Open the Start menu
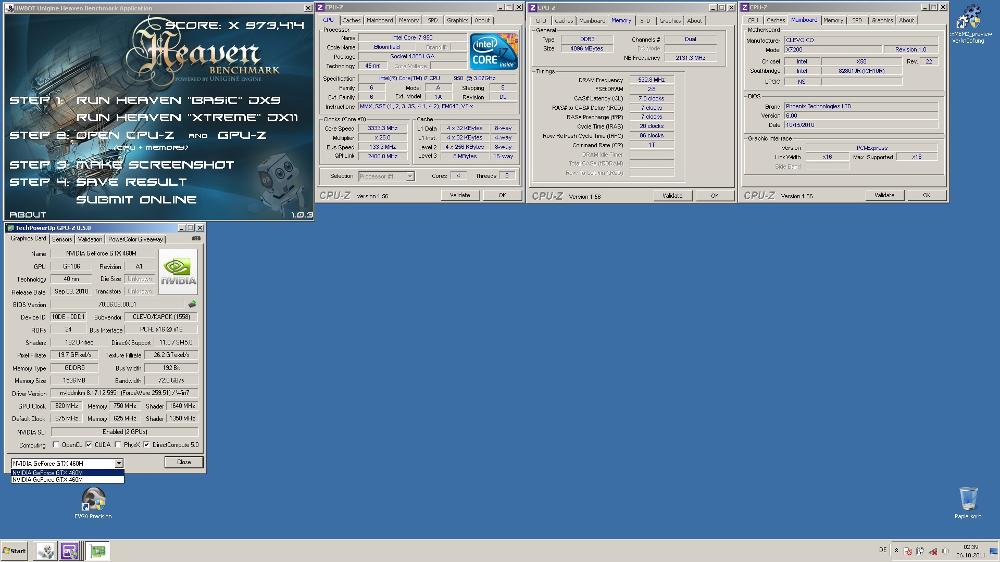The width and height of the screenshot is (1000, 562). tap(14, 551)
